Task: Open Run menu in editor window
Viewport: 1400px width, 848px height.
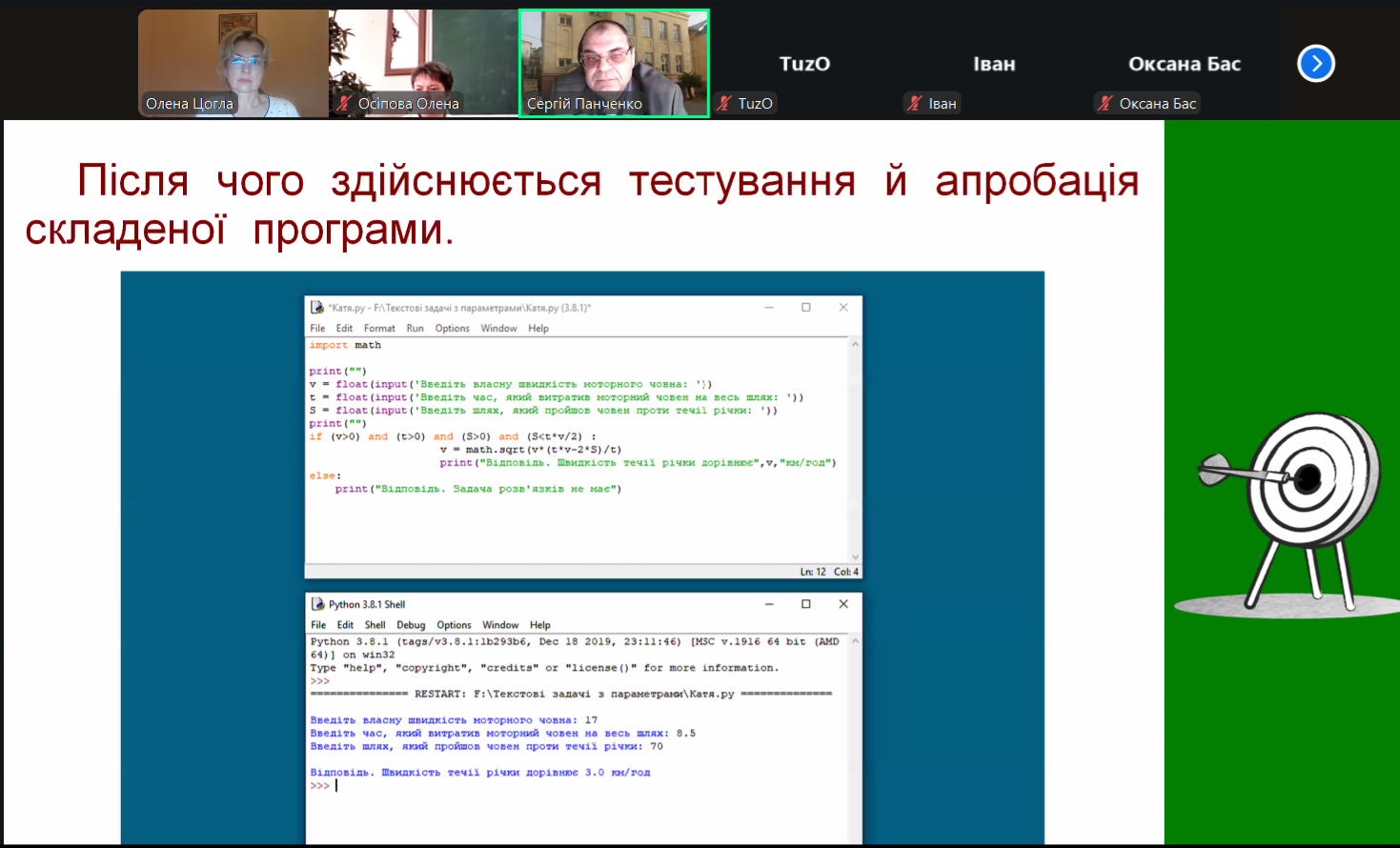Action: [415, 329]
